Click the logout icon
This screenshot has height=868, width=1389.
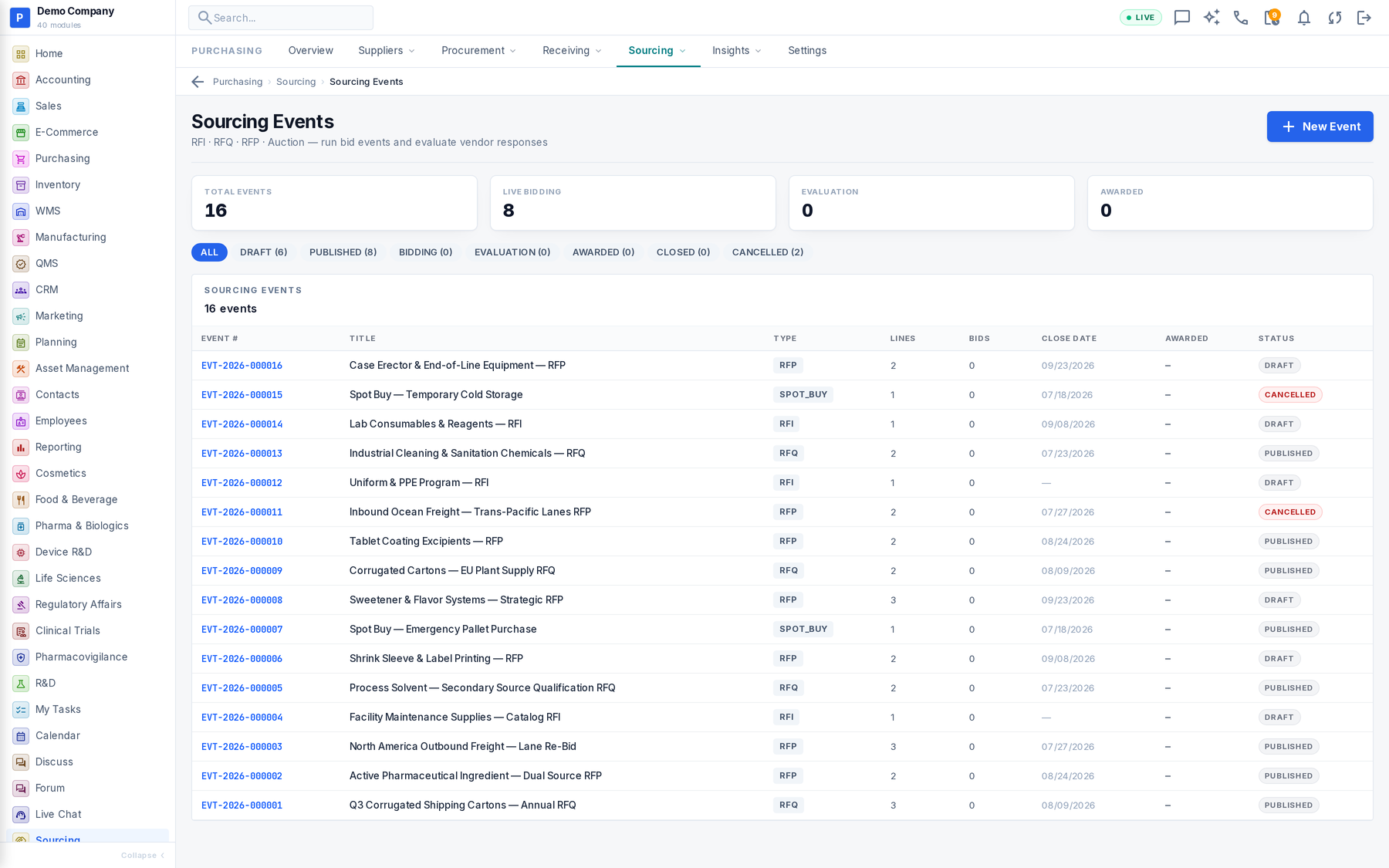pyautogui.click(x=1364, y=18)
